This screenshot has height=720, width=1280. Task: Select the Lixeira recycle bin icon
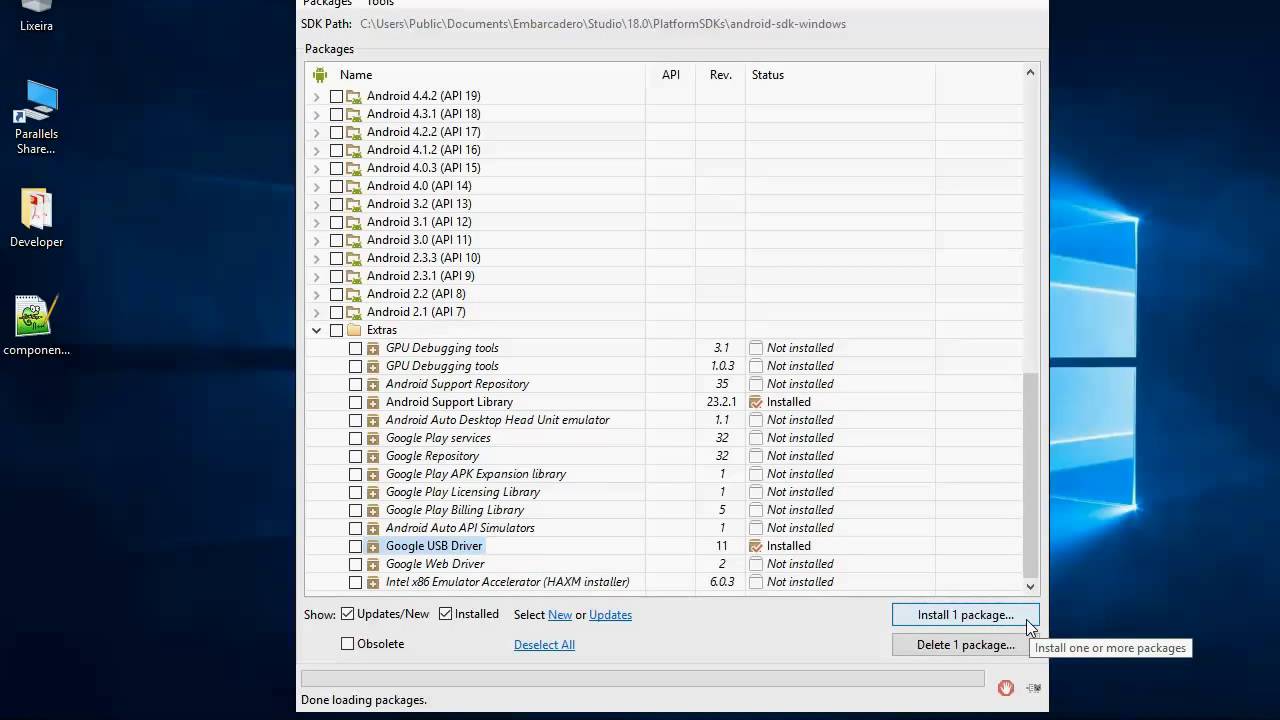pyautogui.click(x=37, y=16)
